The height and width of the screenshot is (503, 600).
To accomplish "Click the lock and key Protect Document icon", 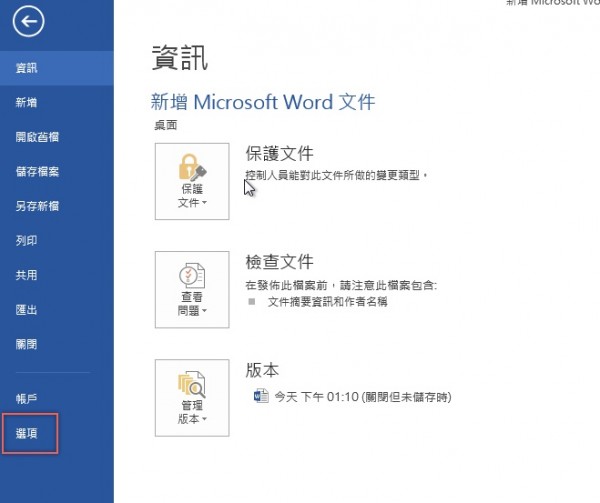I will [191, 167].
